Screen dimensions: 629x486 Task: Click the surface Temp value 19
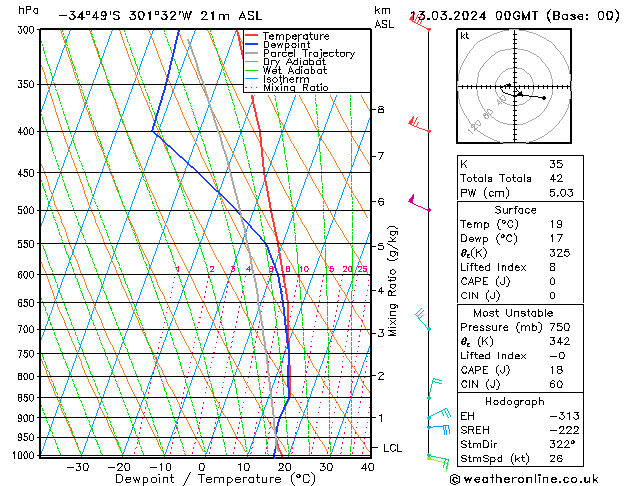point(556,224)
